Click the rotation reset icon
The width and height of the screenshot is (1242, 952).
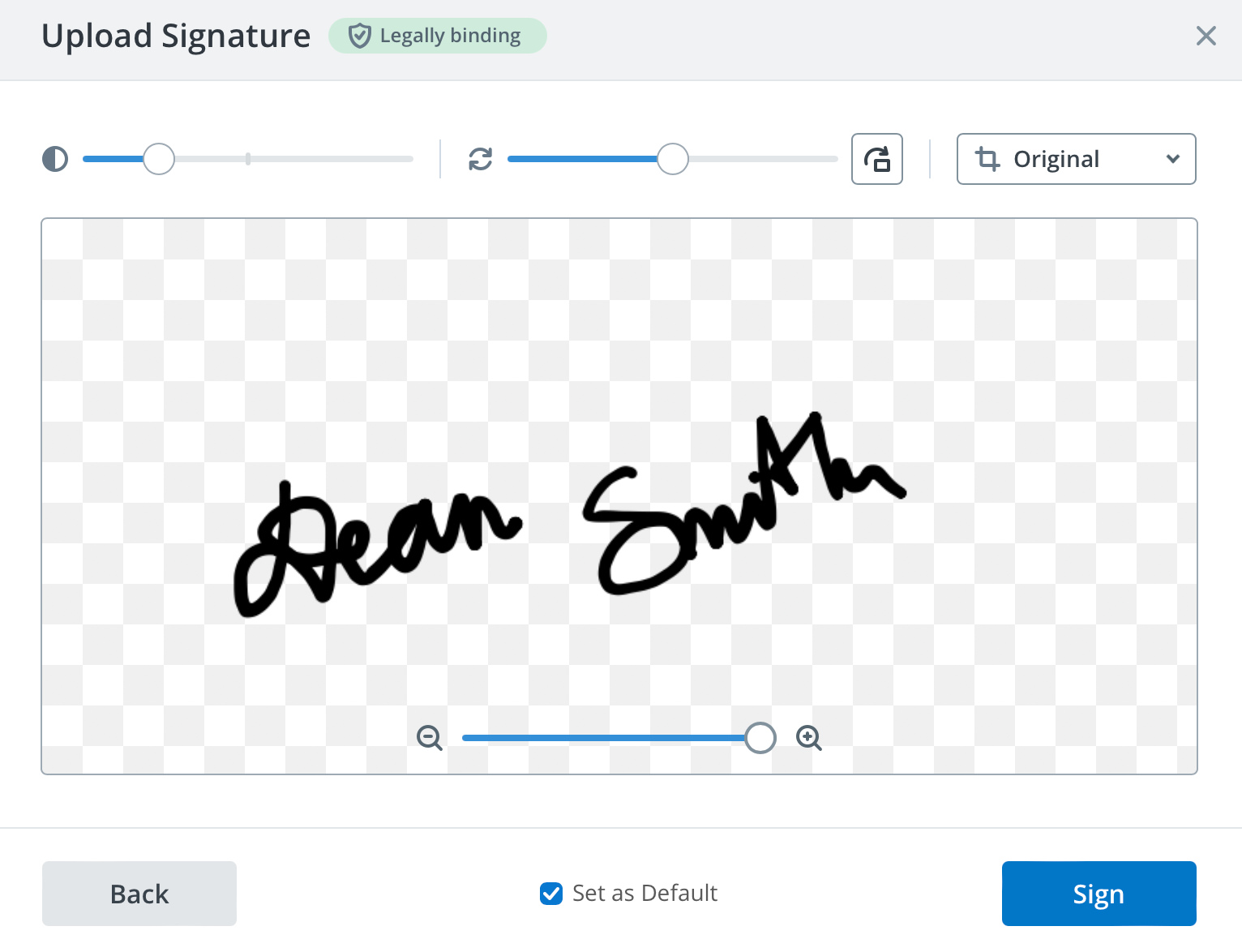click(x=480, y=159)
